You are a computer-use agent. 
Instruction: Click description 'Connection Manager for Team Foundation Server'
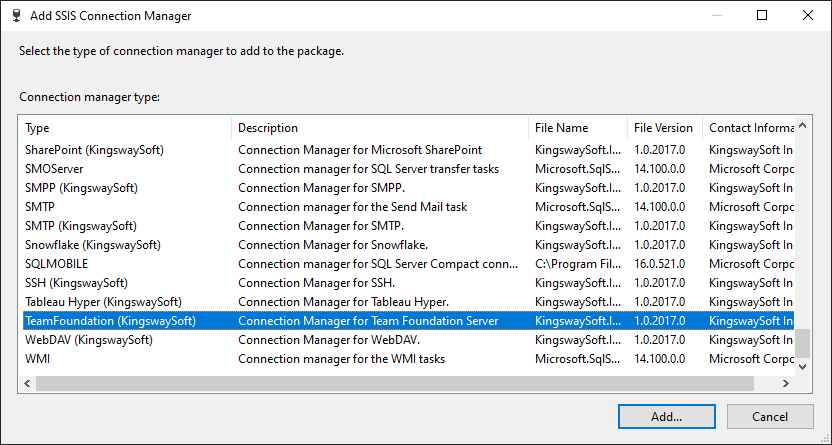pyautogui.click(x=368, y=321)
